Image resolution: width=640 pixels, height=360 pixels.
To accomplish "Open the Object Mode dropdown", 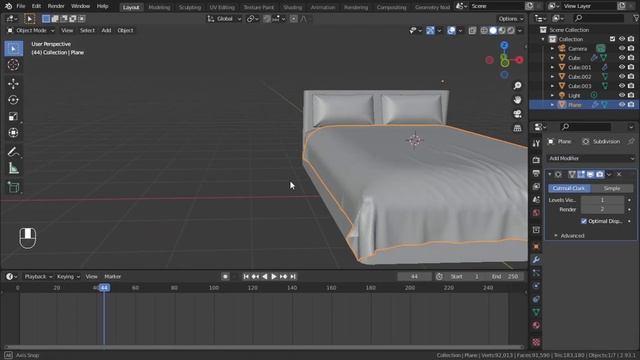I will [x=31, y=31].
